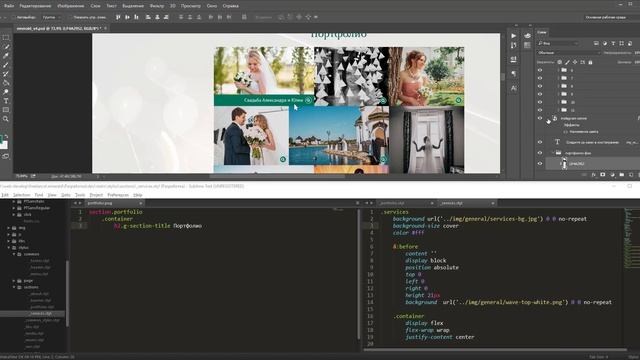The image size is (640, 360).
Task: Expand the slick folder in Sublime sidebar
Action: pyautogui.click(x=13, y=214)
